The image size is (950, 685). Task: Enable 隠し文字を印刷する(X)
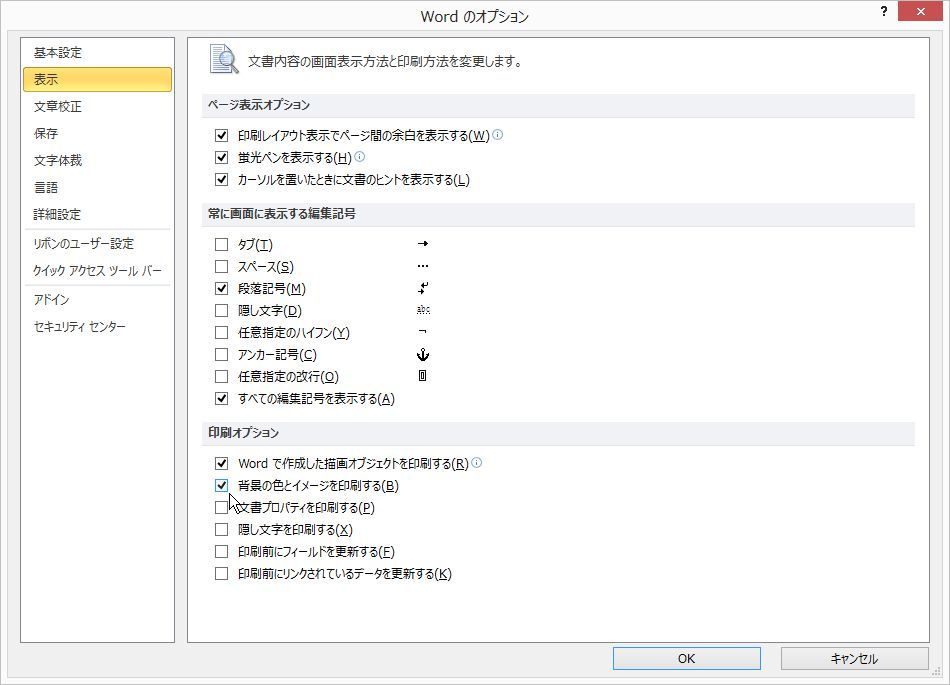click(221, 530)
